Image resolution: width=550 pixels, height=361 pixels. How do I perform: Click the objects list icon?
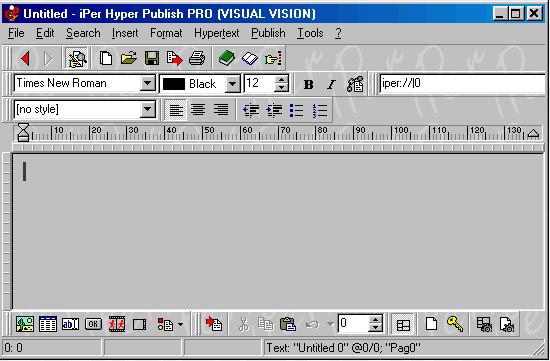click(x=165, y=324)
